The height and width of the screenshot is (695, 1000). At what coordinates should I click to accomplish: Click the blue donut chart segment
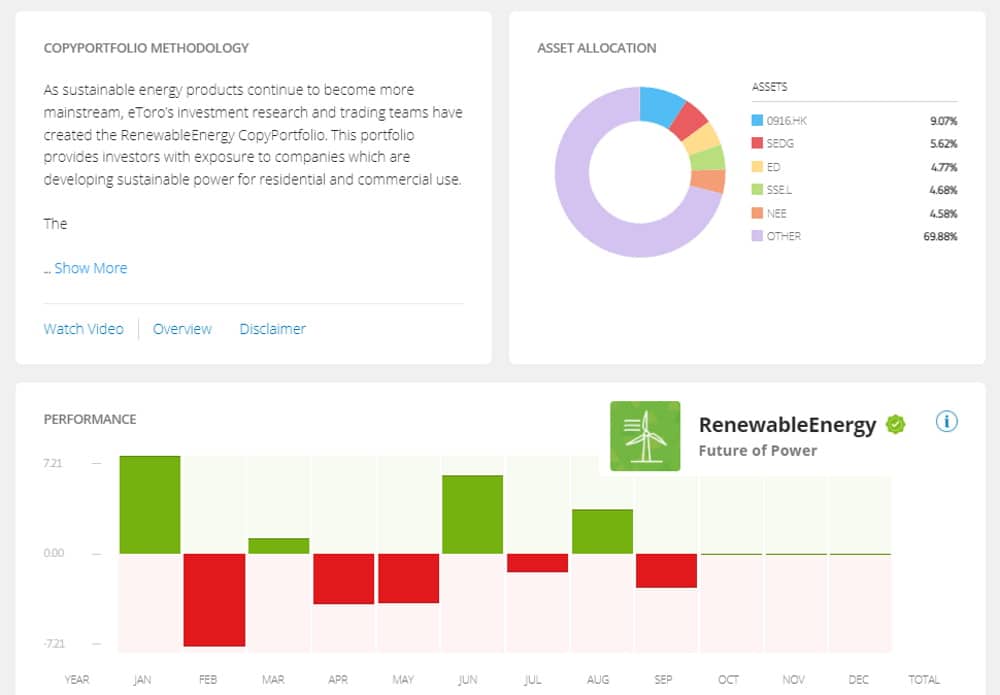(x=659, y=106)
